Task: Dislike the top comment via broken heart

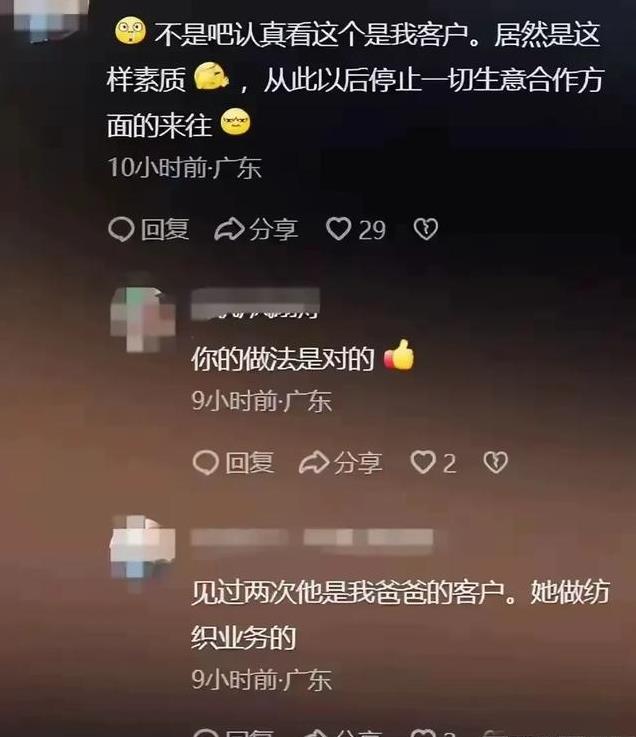Action: (x=426, y=229)
